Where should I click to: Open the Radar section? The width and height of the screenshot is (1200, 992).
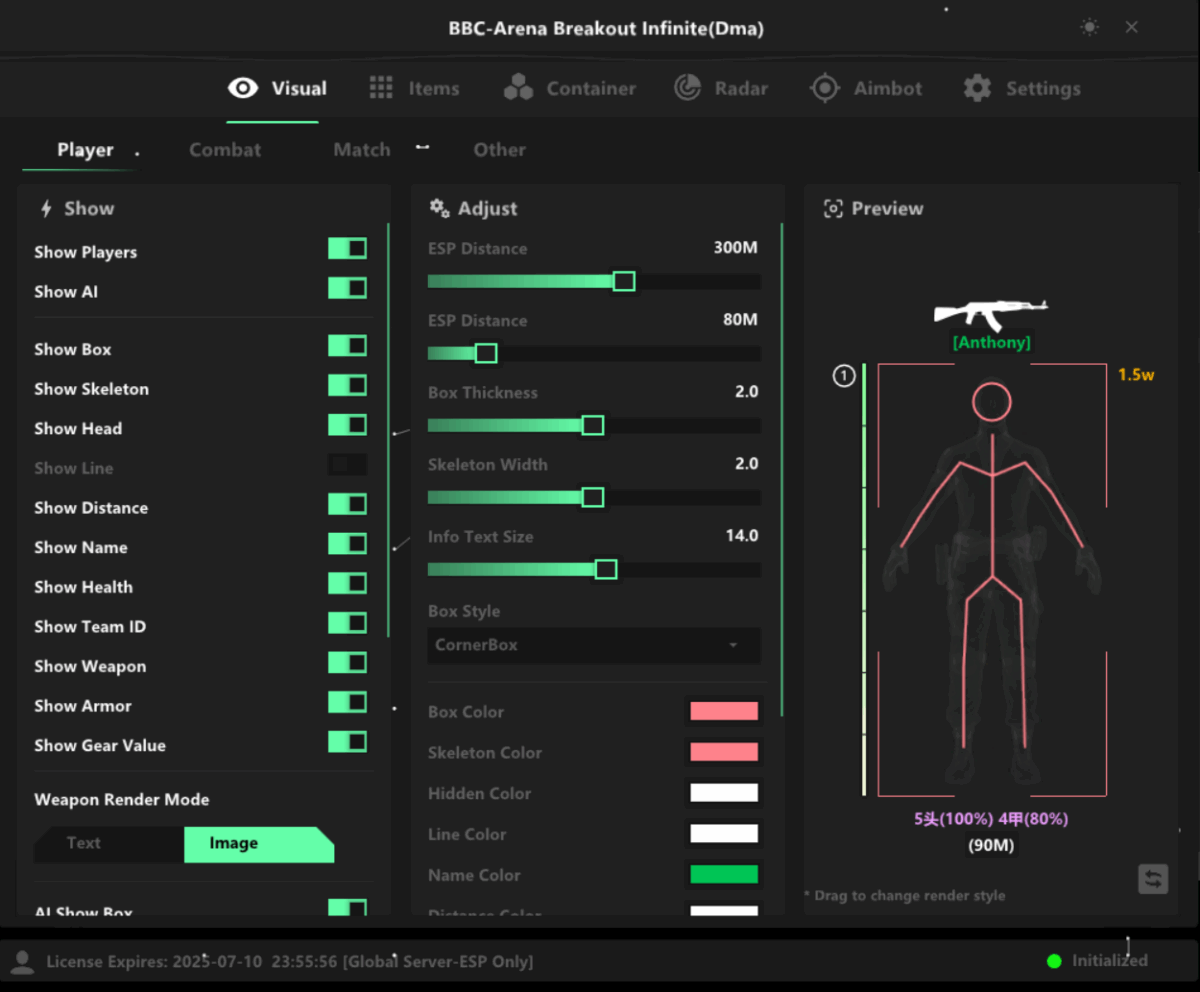point(722,88)
